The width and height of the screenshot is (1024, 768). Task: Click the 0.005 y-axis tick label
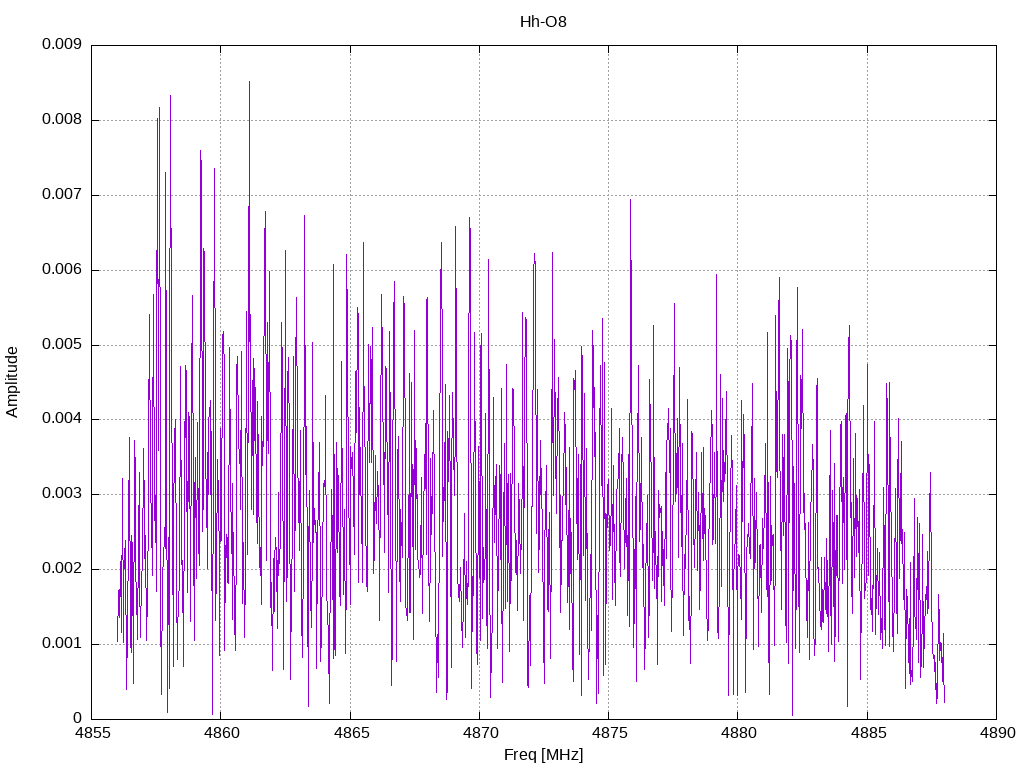tap(62, 344)
